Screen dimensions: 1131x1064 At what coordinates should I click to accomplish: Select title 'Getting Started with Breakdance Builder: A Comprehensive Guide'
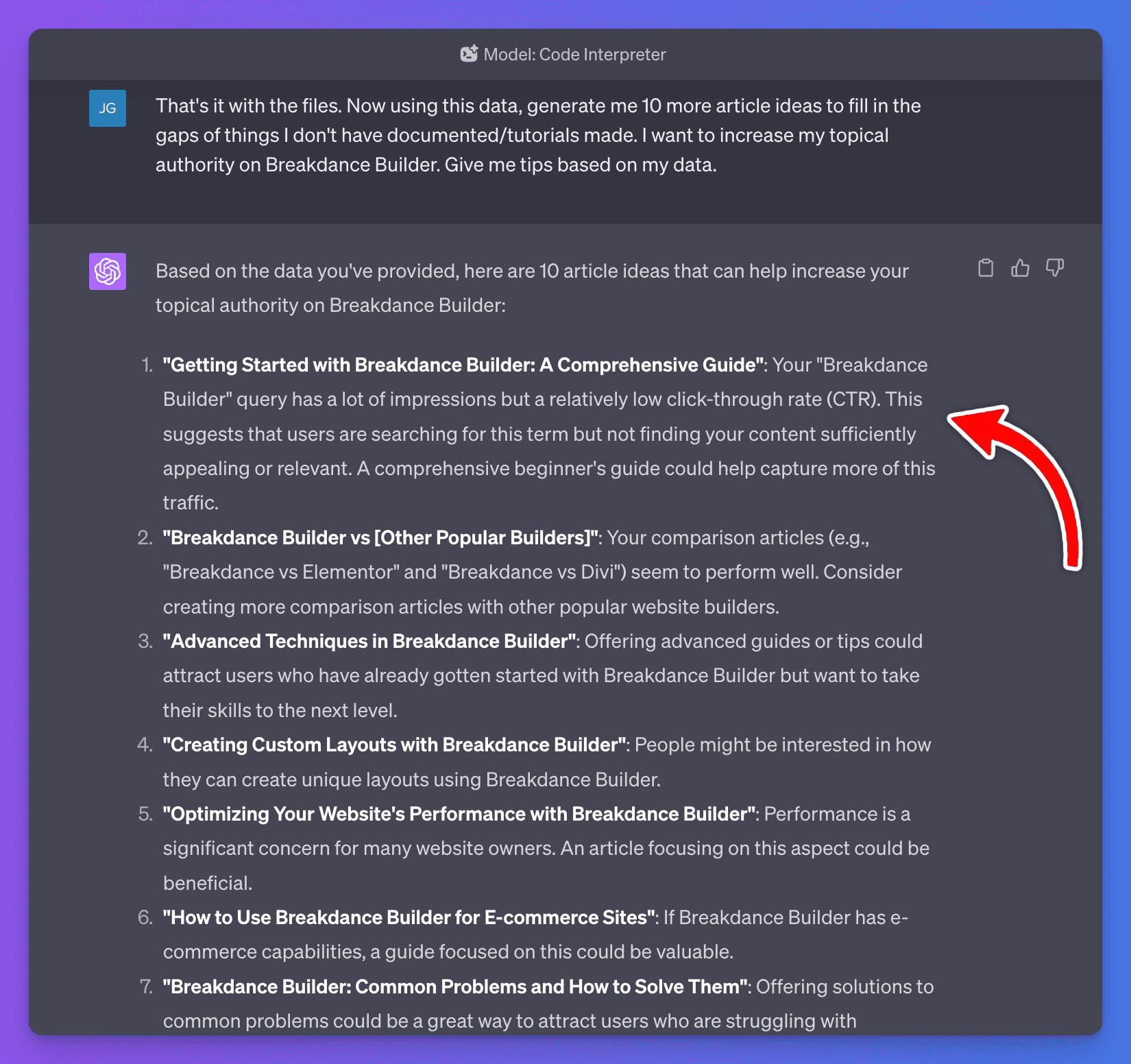pyautogui.click(x=464, y=365)
